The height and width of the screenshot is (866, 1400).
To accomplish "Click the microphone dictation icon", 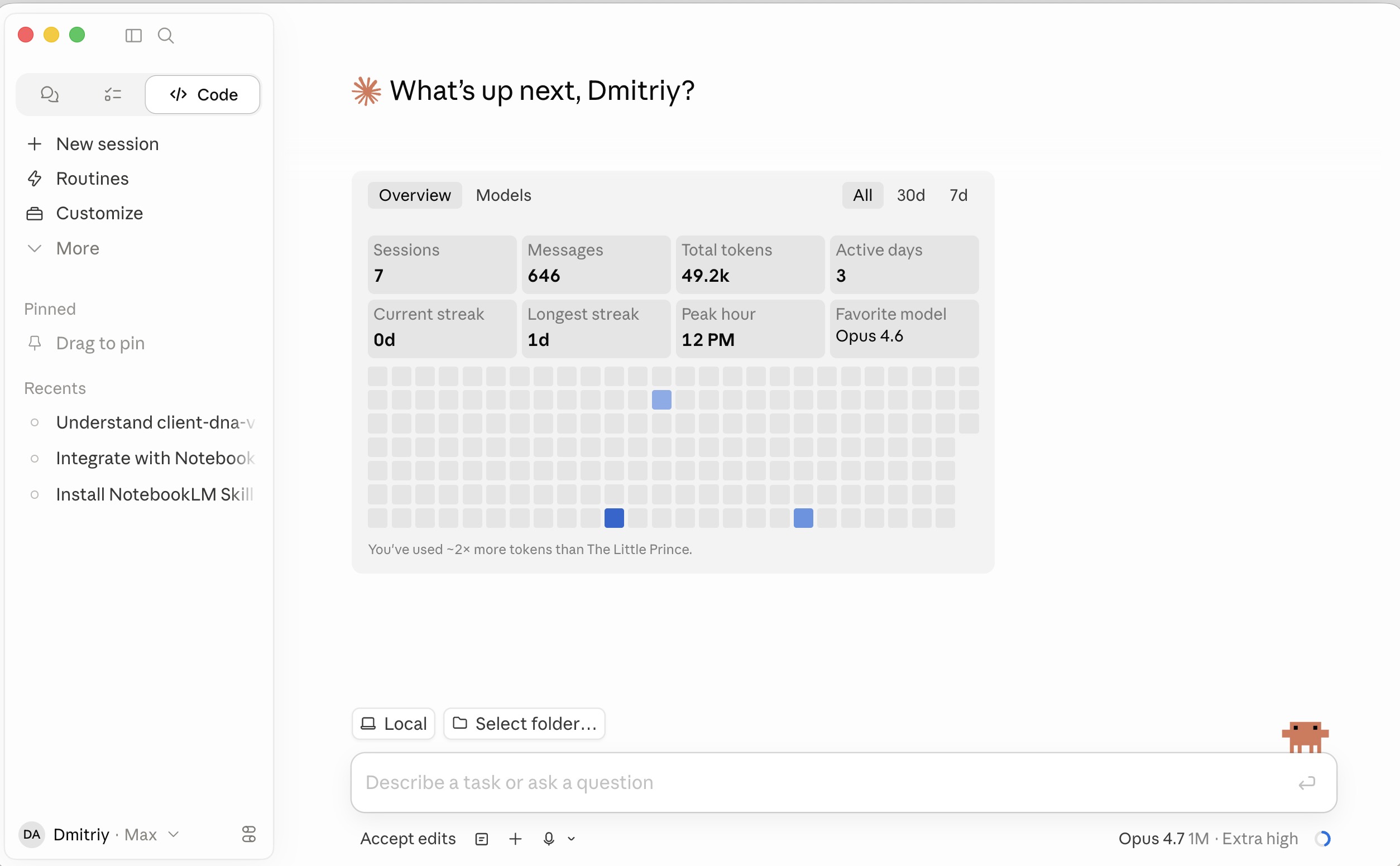I will point(549,839).
